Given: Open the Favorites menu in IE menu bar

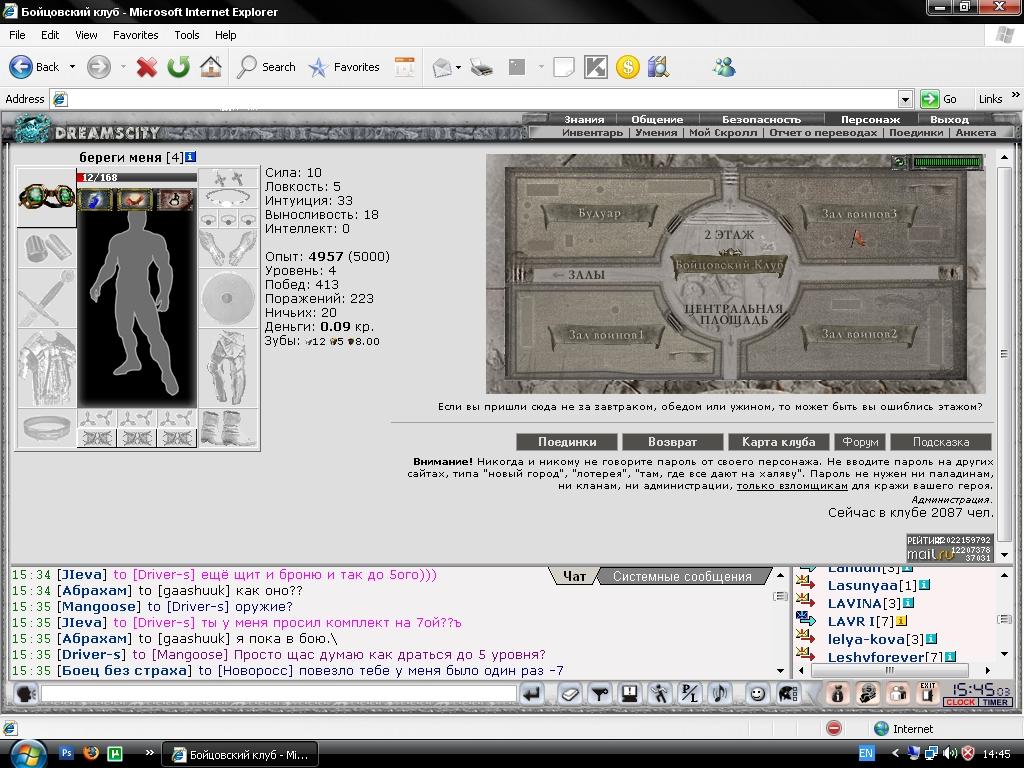Looking at the screenshot, I should [x=135, y=35].
